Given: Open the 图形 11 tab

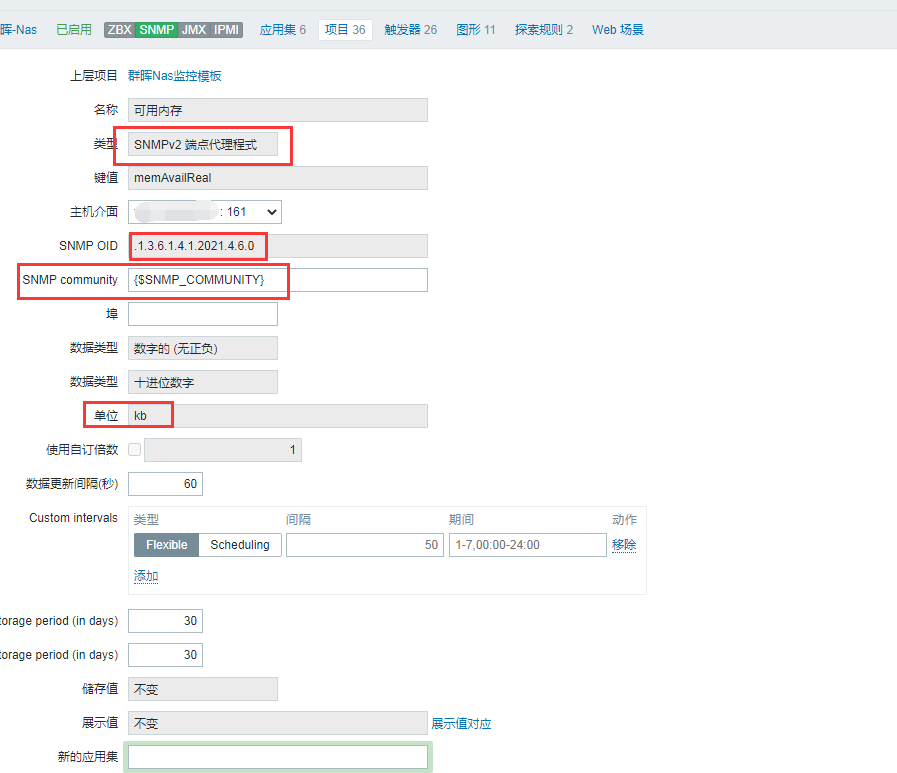Looking at the screenshot, I should [475, 30].
